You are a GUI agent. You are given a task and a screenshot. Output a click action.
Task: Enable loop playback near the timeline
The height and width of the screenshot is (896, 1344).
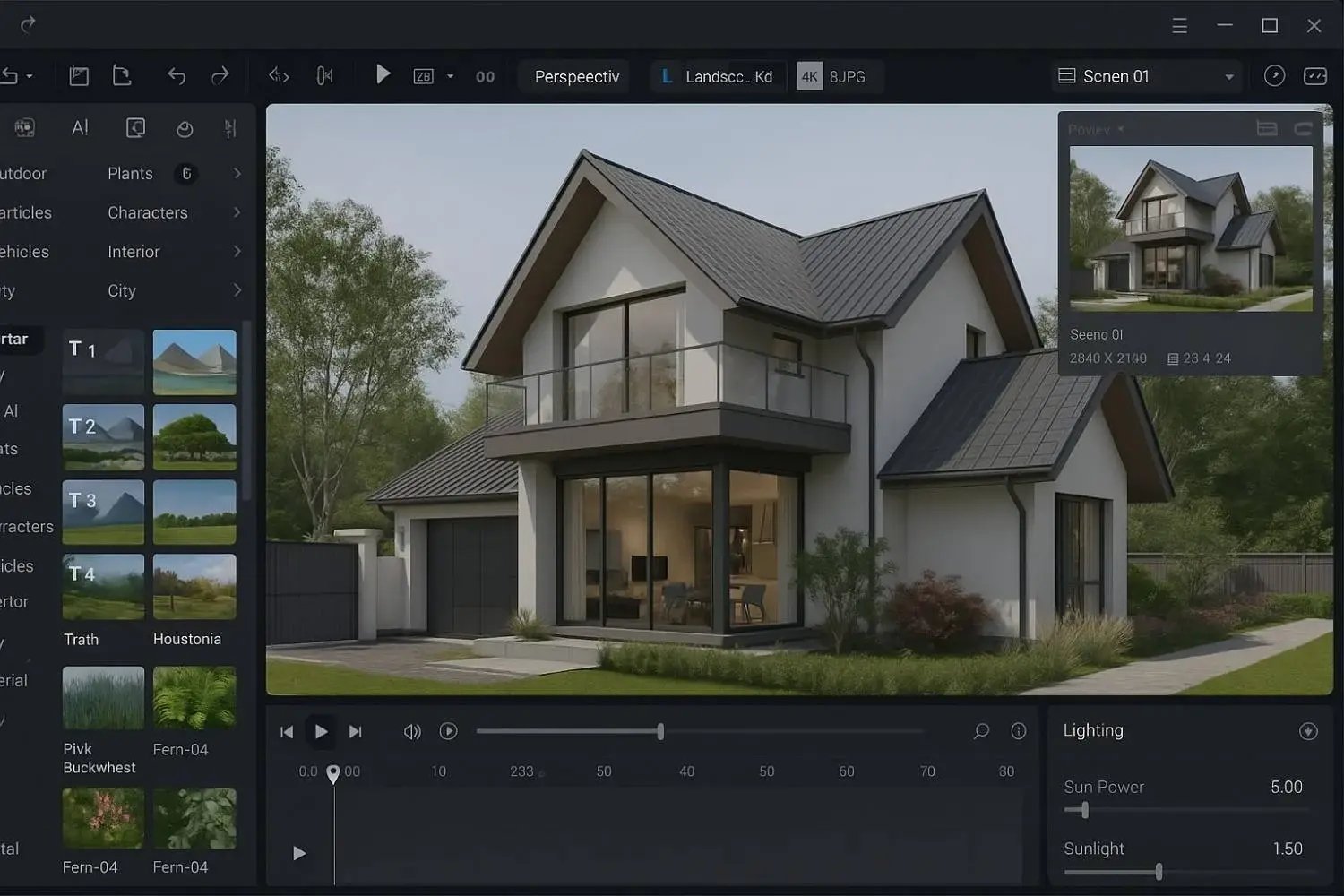click(448, 731)
